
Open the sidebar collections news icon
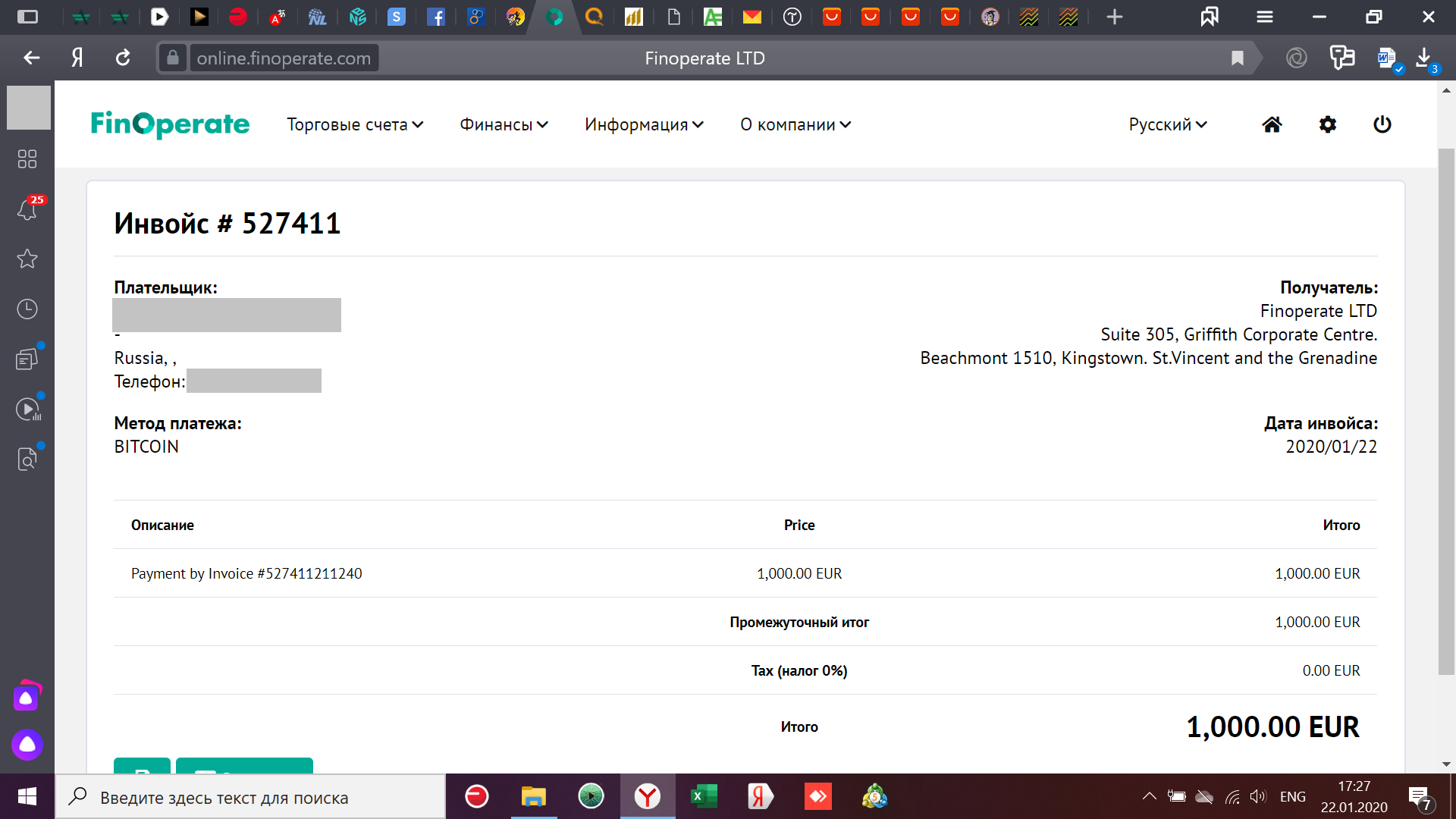coord(27,359)
